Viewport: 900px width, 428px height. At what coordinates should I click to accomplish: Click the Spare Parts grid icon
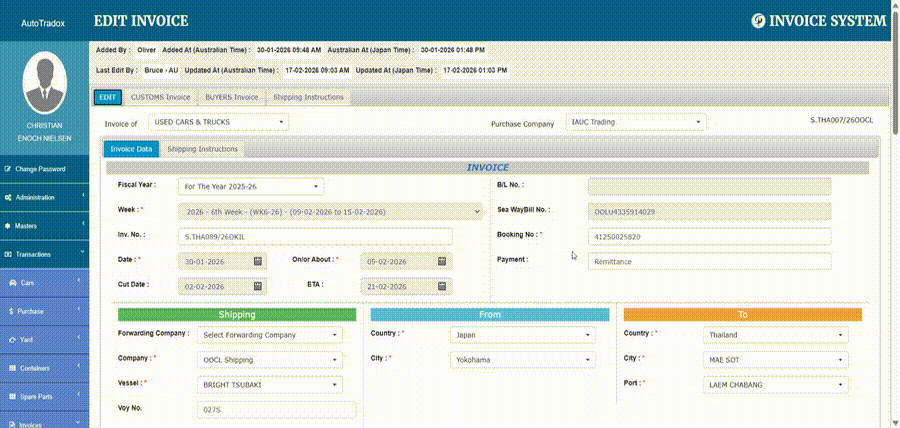point(12,396)
